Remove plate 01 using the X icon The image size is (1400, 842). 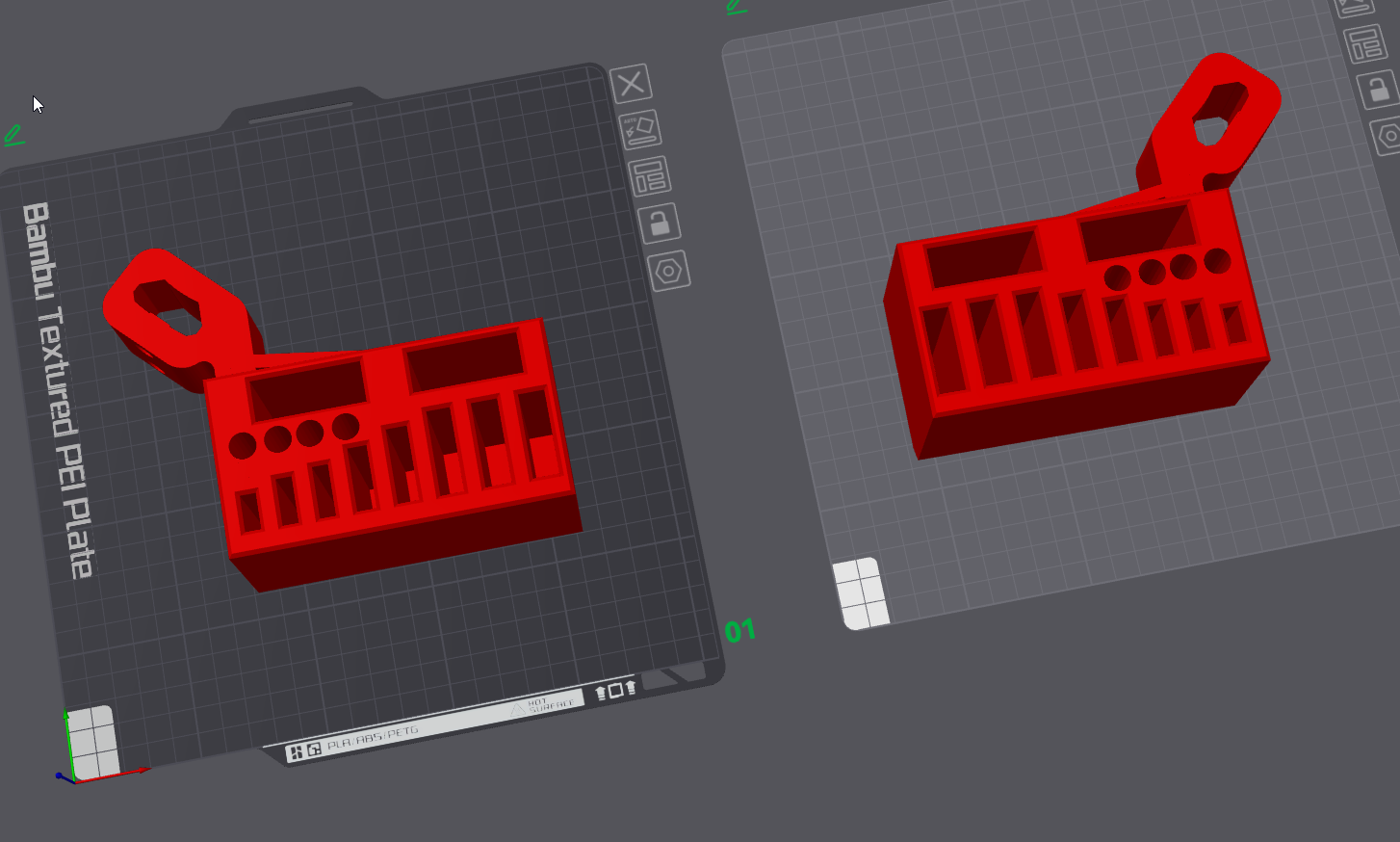632,84
